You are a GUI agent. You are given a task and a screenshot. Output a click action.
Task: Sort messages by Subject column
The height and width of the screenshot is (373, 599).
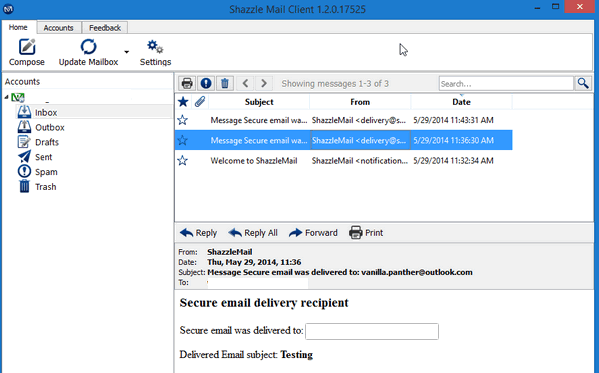pyautogui.click(x=259, y=102)
